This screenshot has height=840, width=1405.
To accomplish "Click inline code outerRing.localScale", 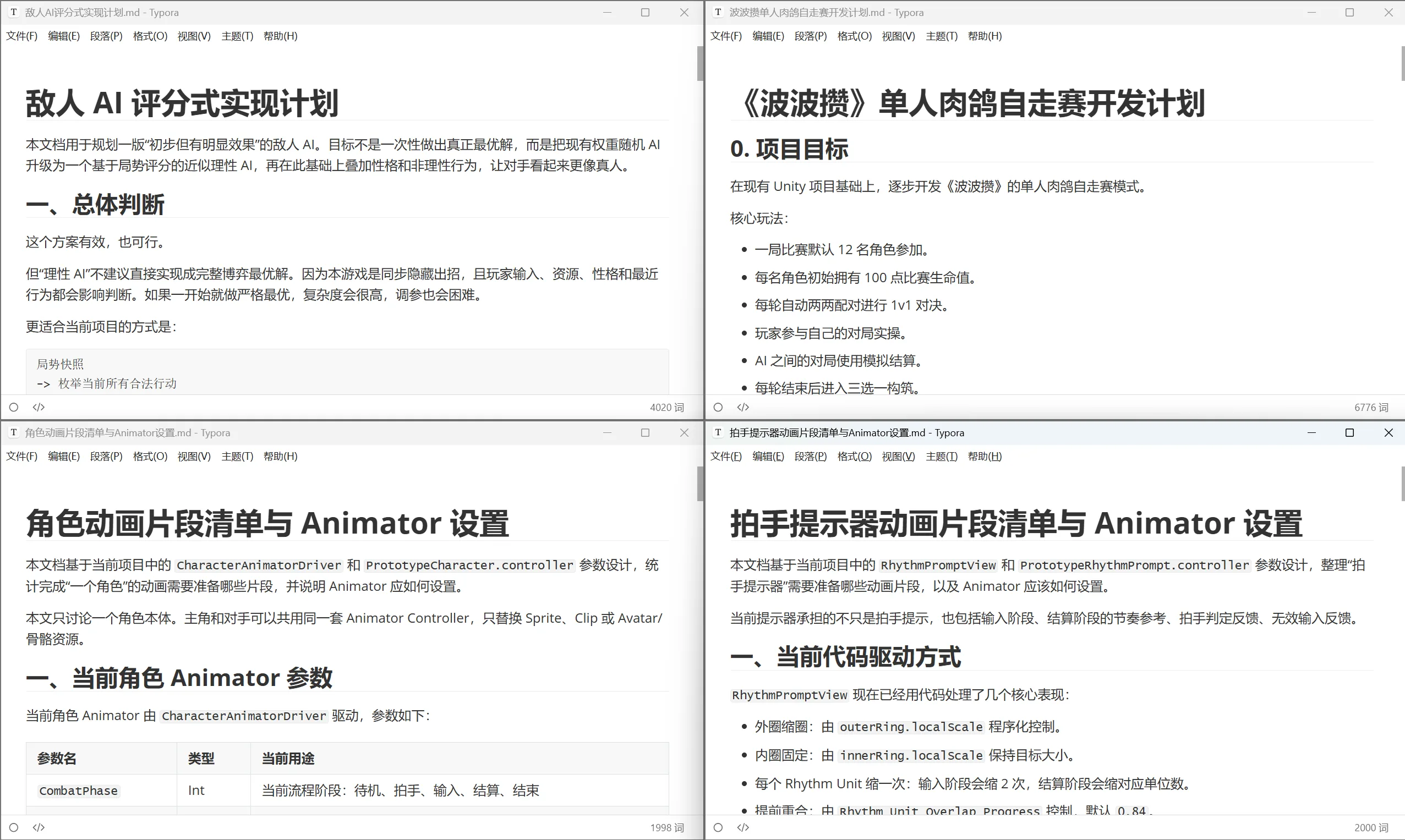I will coord(911,727).
